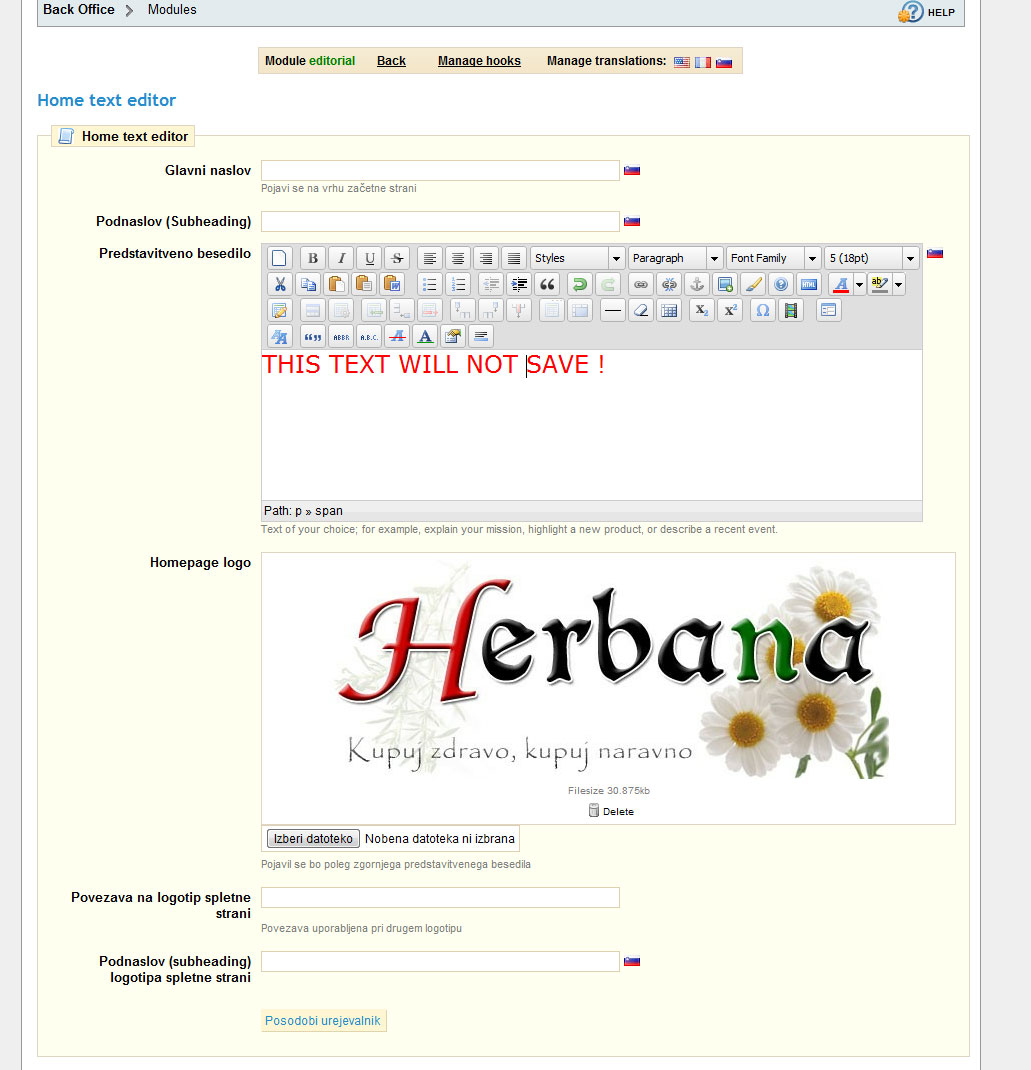The width and height of the screenshot is (1031, 1070).
Task: Open Back Office breadcrumb link
Action: 78,10
